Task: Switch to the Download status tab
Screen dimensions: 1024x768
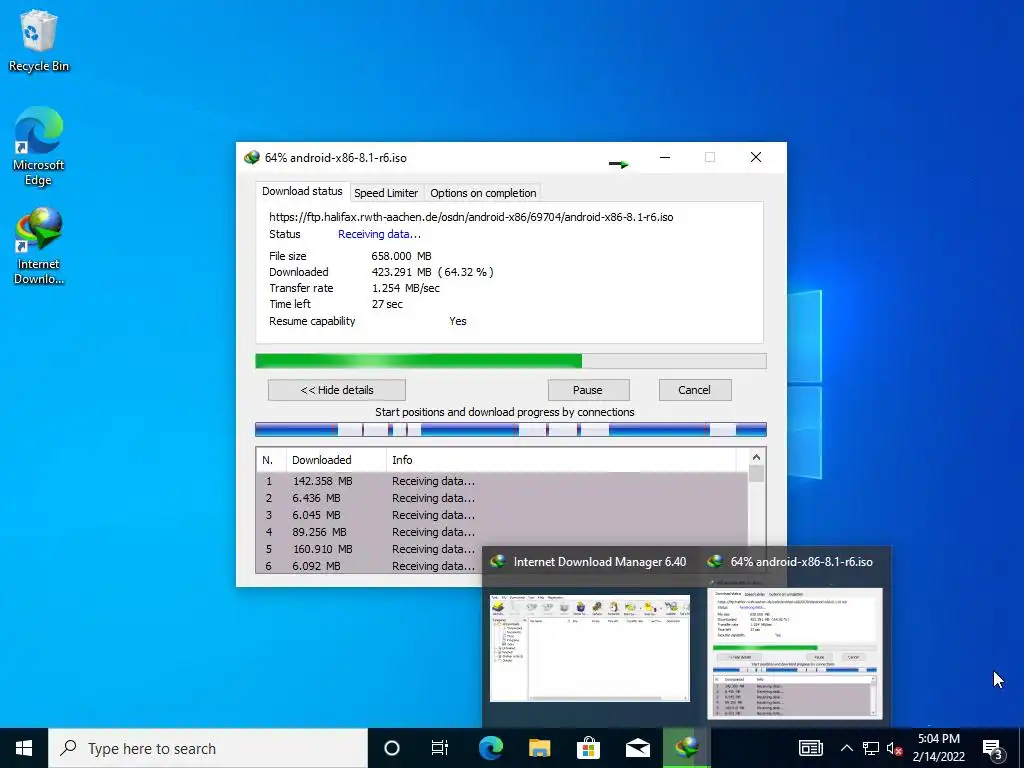Action: tap(302, 191)
